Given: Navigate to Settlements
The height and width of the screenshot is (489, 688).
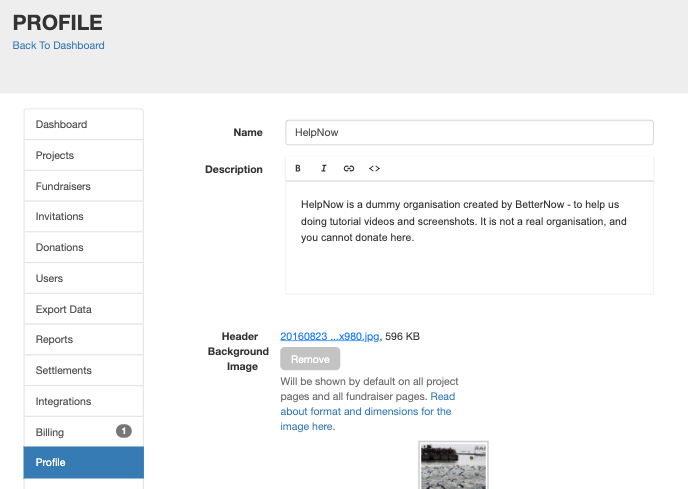Looking at the screenshot, I should point(84,370).
